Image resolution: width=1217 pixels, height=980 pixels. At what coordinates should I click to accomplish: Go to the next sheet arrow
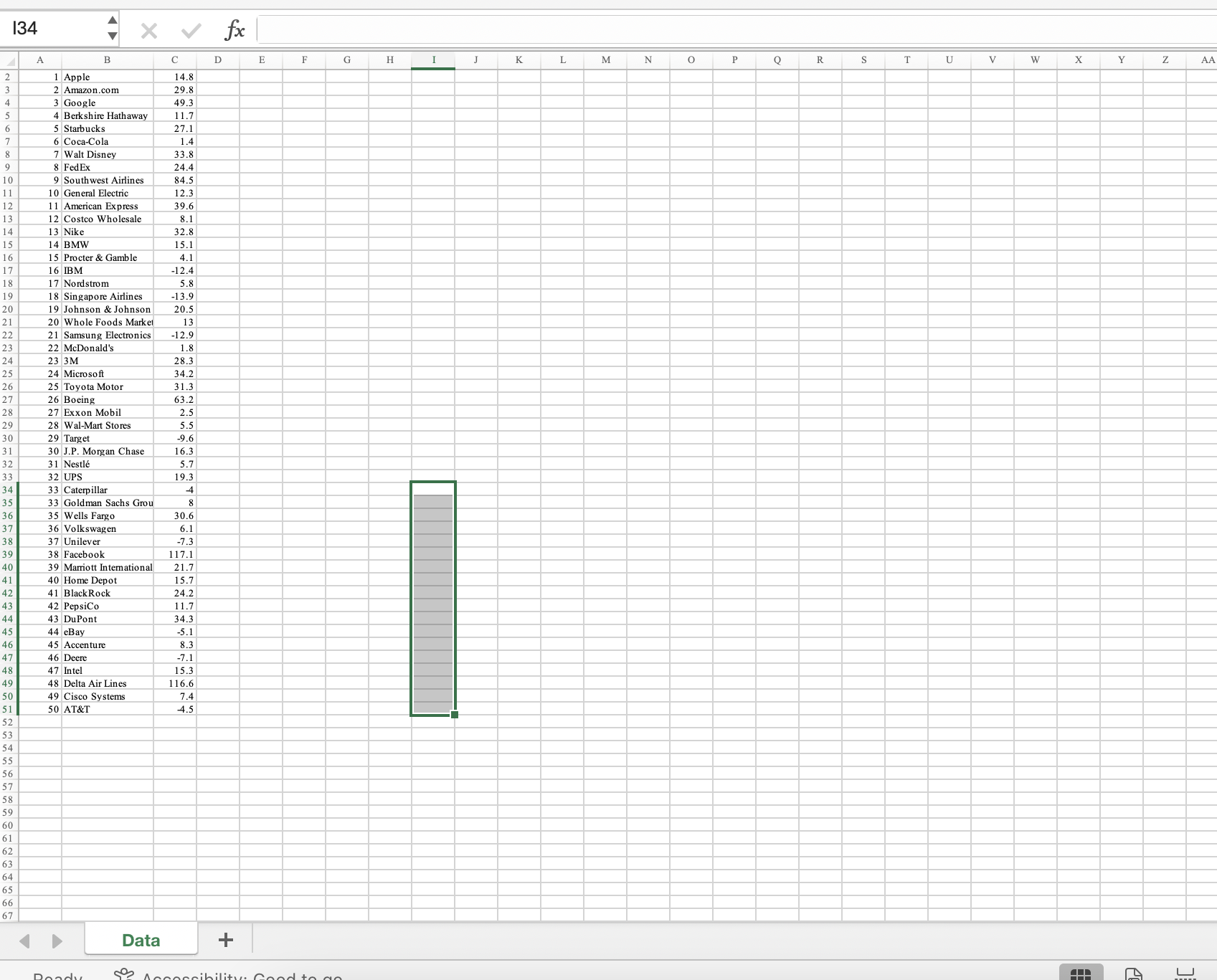tap(57, 941)
